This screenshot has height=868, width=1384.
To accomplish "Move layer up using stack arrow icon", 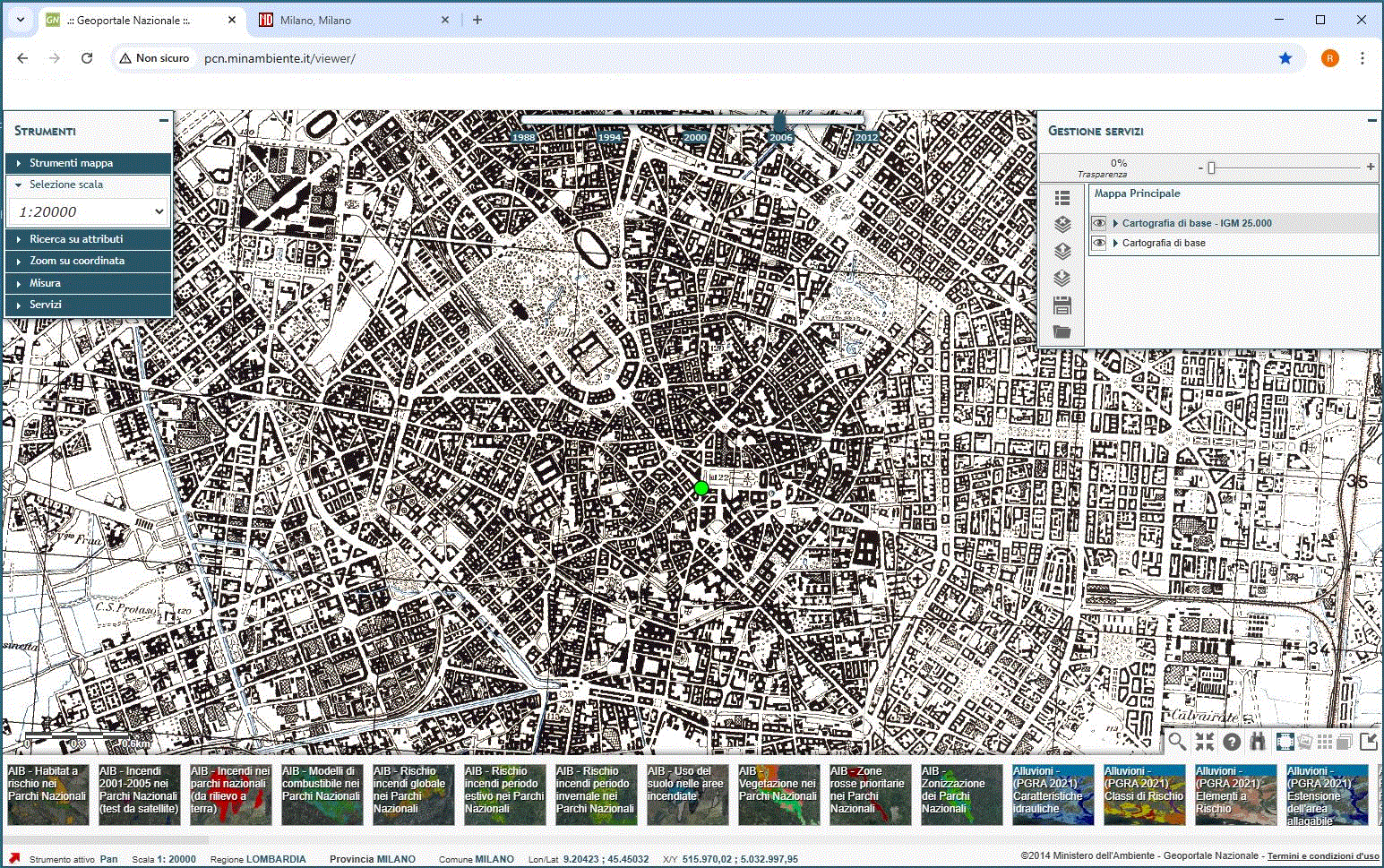I will [1062, 251].
